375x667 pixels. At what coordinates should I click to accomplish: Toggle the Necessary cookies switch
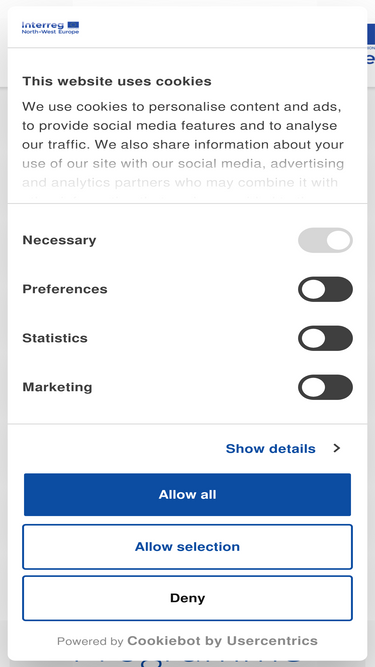coord(325,240)
